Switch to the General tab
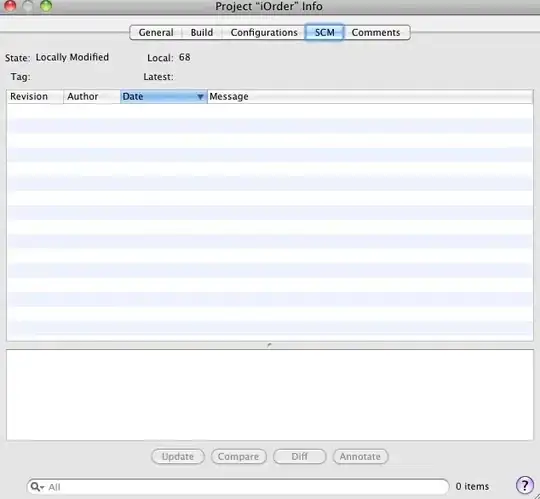This screenshot has width=540, height=499. [156, 32]
